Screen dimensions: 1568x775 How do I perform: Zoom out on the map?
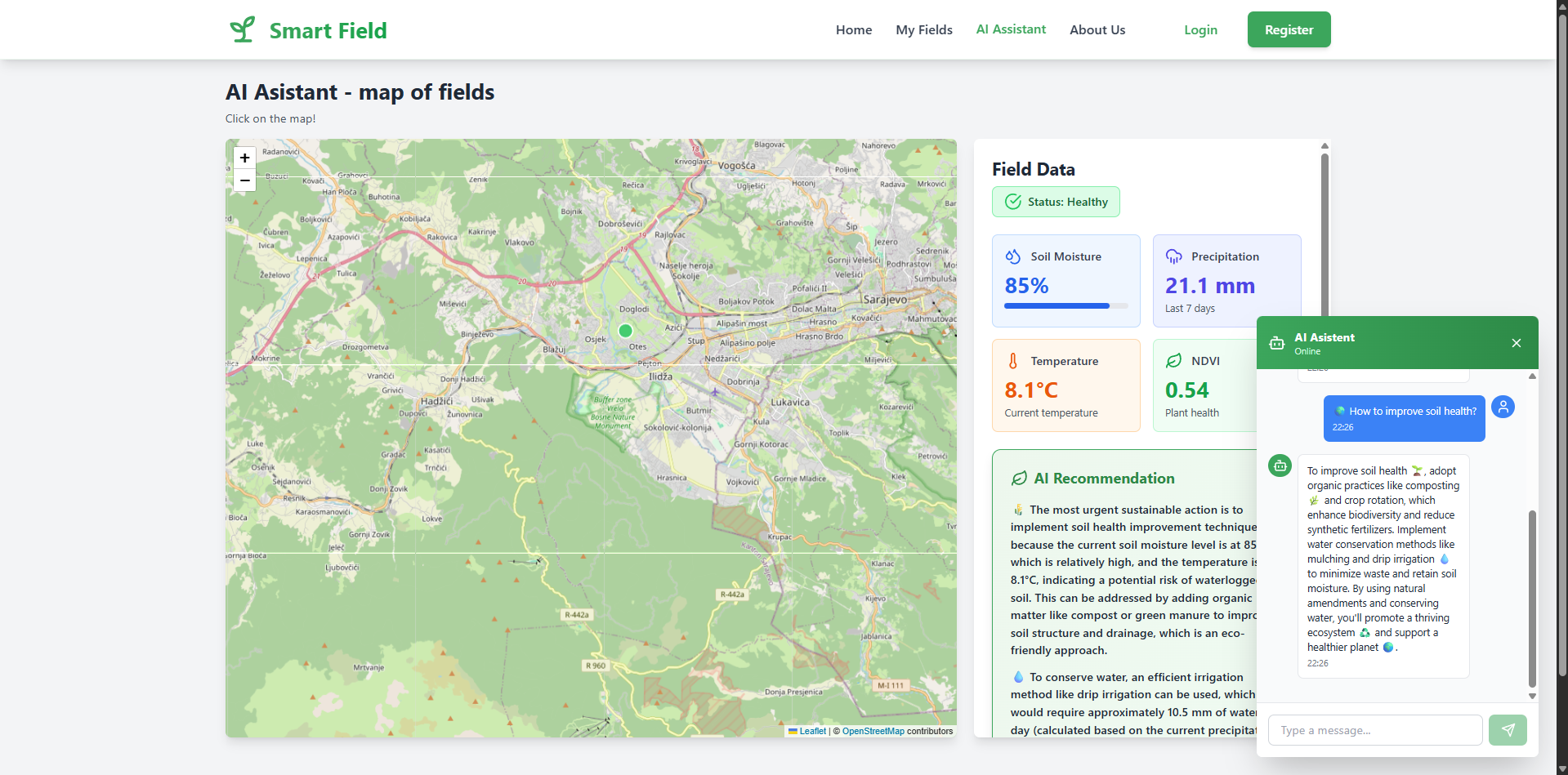244,180
